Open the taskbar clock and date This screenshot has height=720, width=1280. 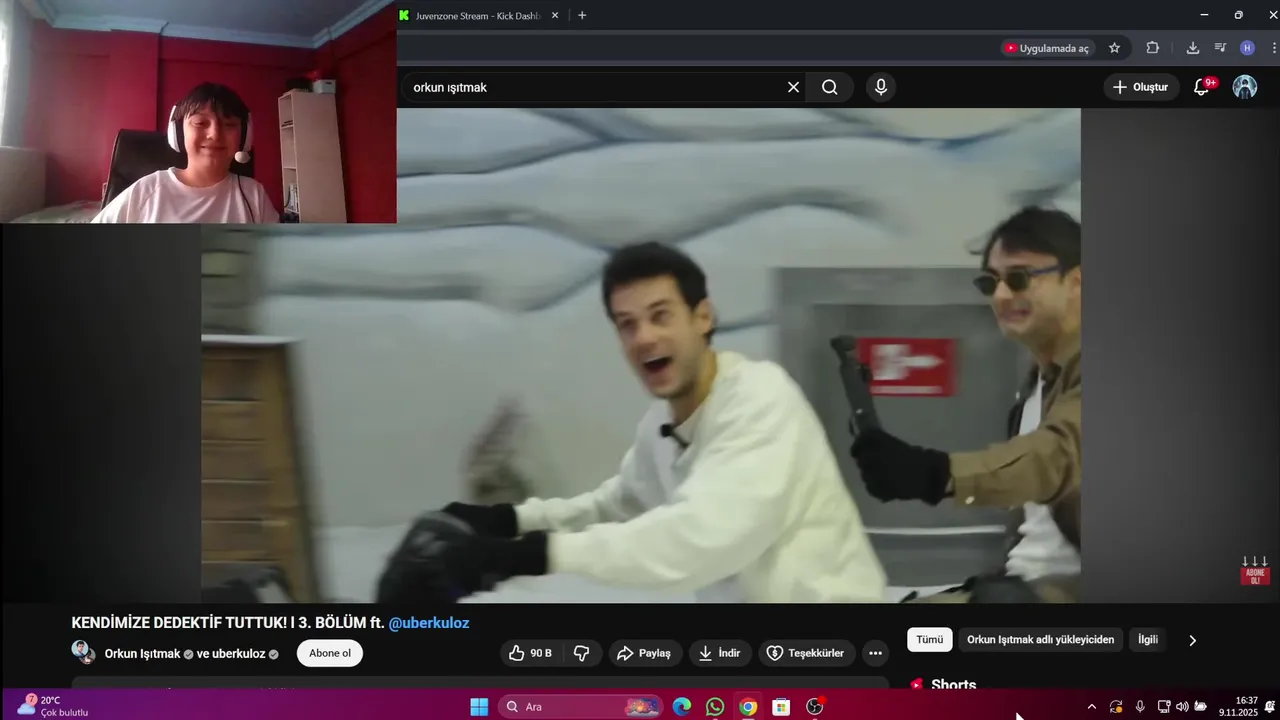click(1238, 707)
